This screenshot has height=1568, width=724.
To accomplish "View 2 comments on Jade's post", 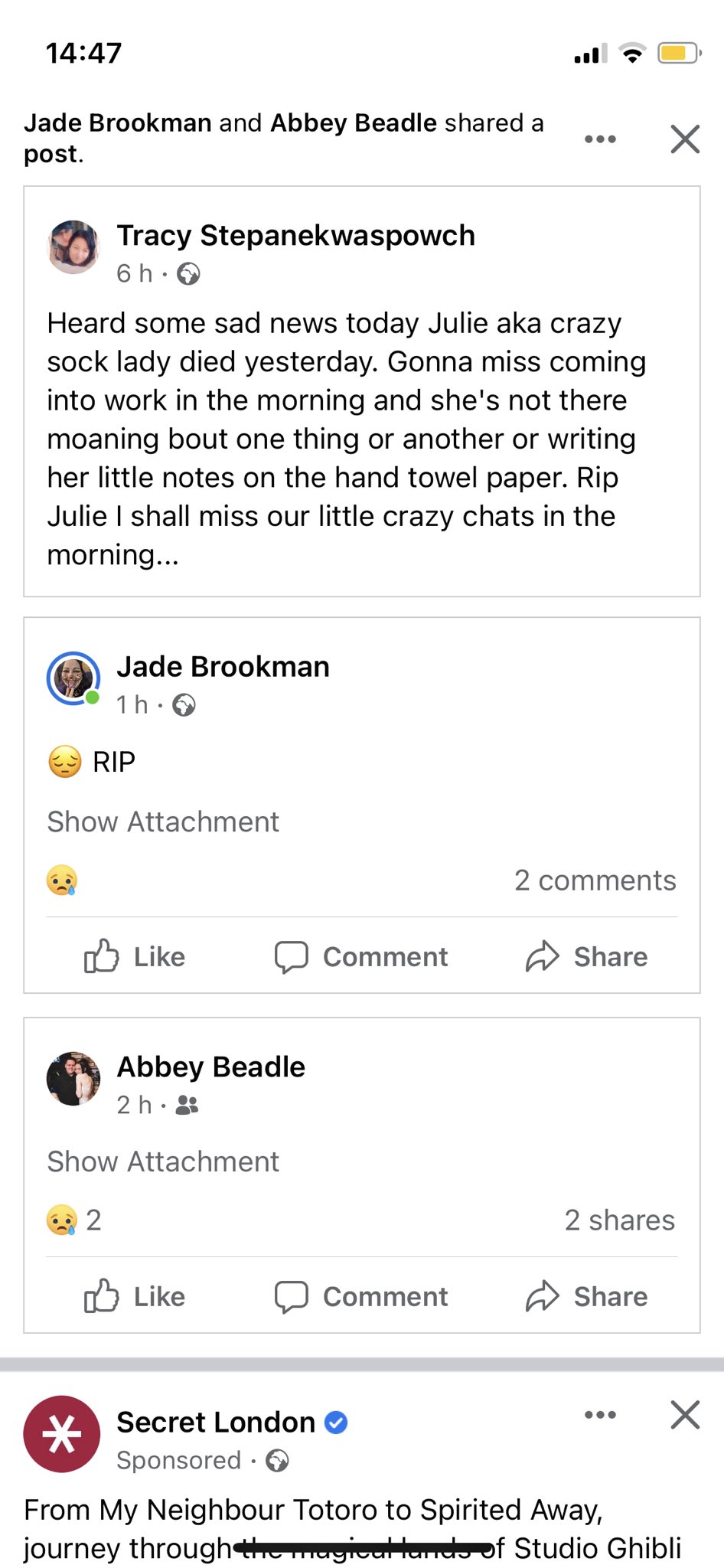I will [595, 880].
